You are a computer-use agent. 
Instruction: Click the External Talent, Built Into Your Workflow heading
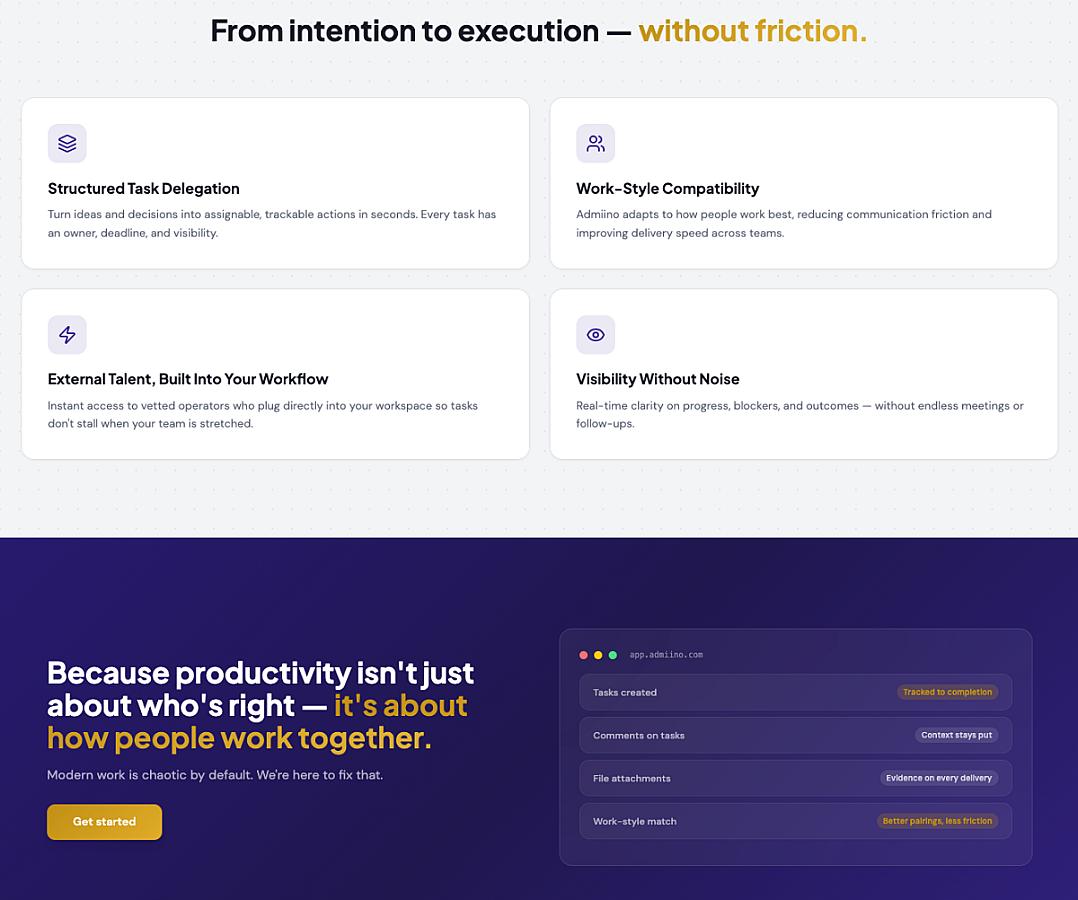pyautogui.click(x=188, y=380)
